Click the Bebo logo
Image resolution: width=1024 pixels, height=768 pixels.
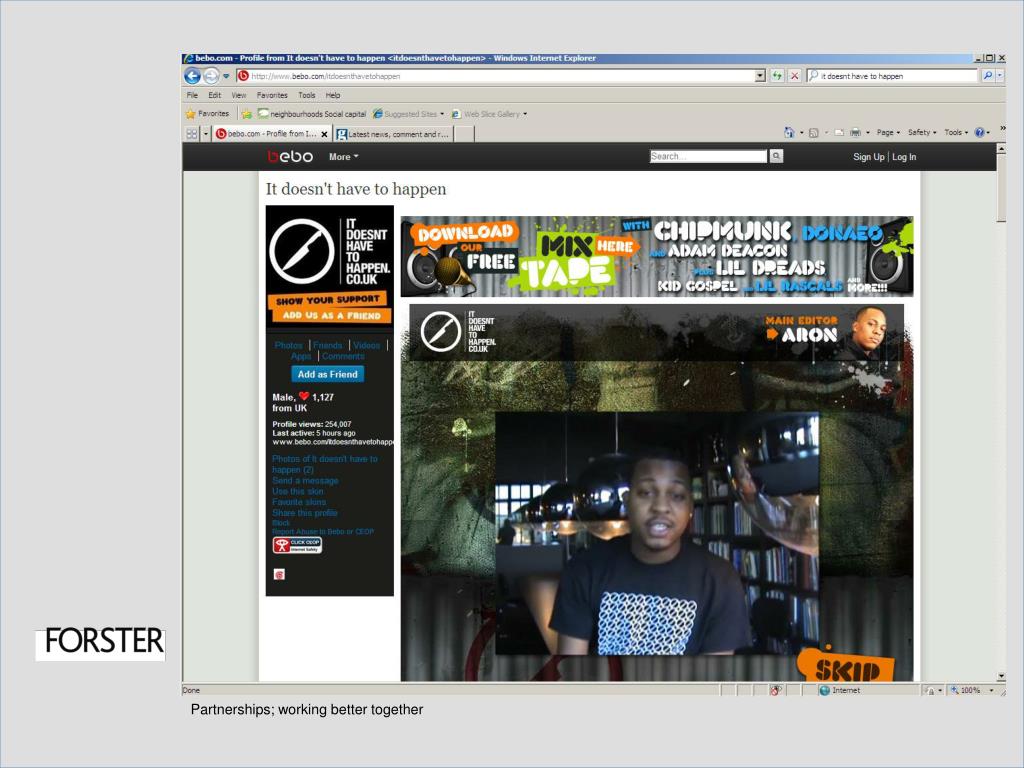point(290,156)
